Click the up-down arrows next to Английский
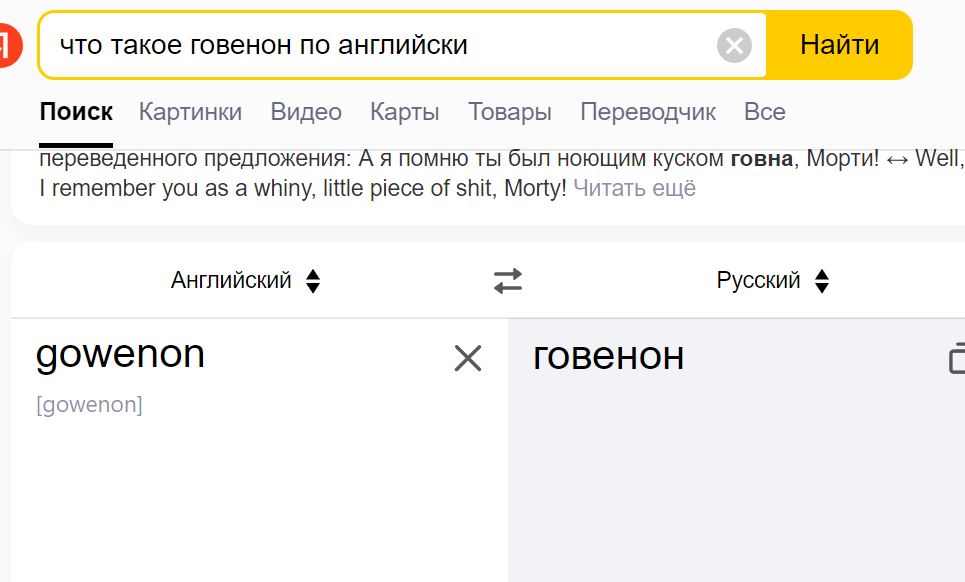 pyautogui.click(x=313, y=281)
